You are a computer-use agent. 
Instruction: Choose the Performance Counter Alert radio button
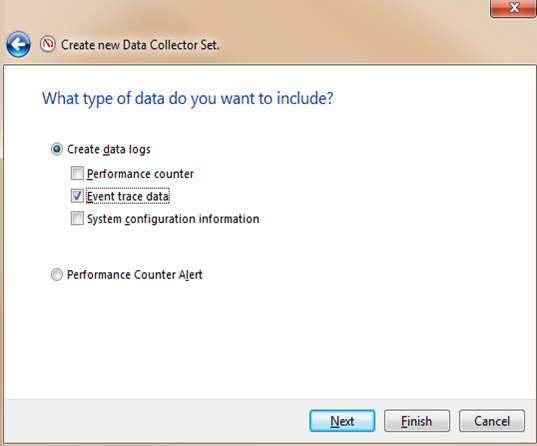pos(57,275)
